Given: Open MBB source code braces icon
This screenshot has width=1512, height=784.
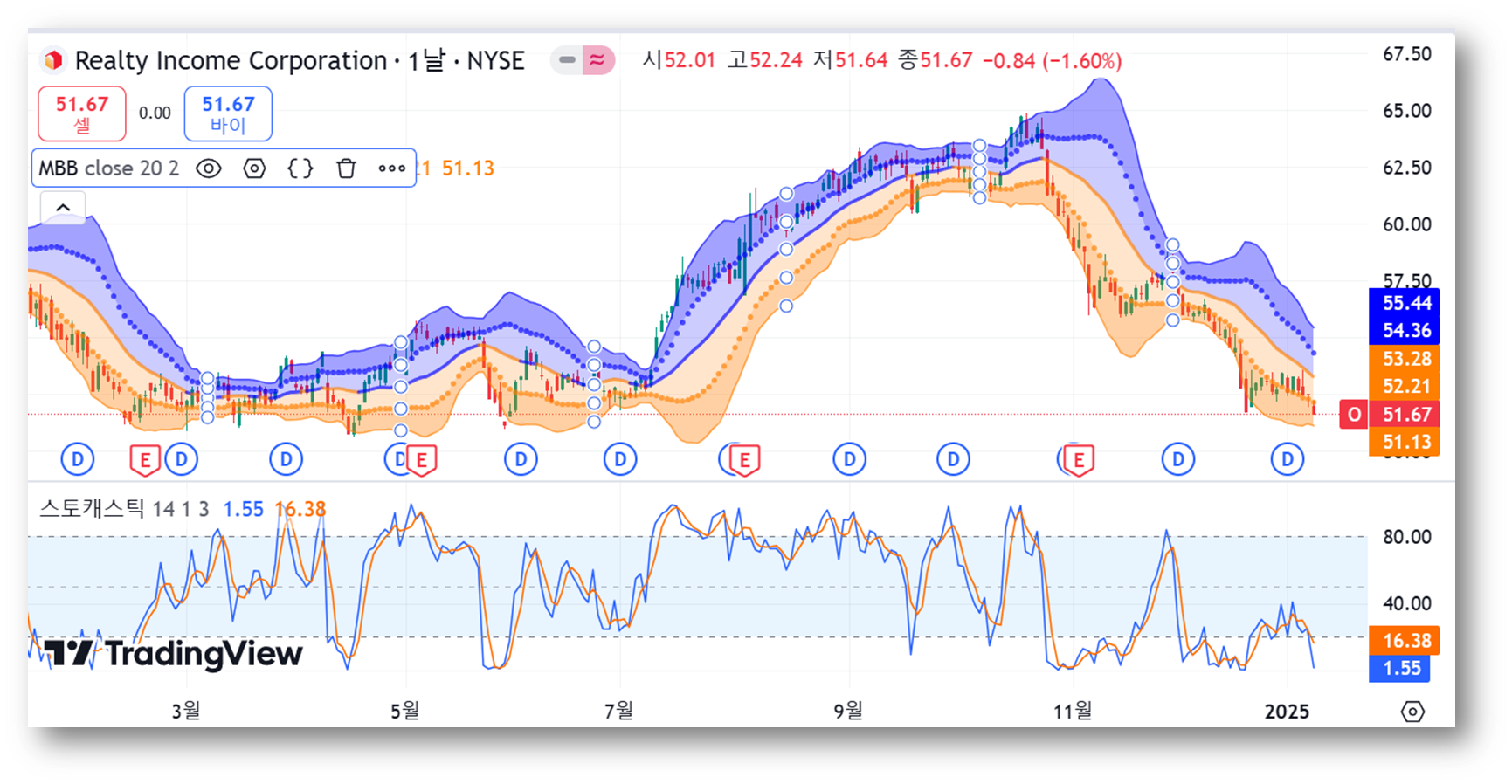Looking at the screenshot, I should pyautogui.click(x=300, y=168).
